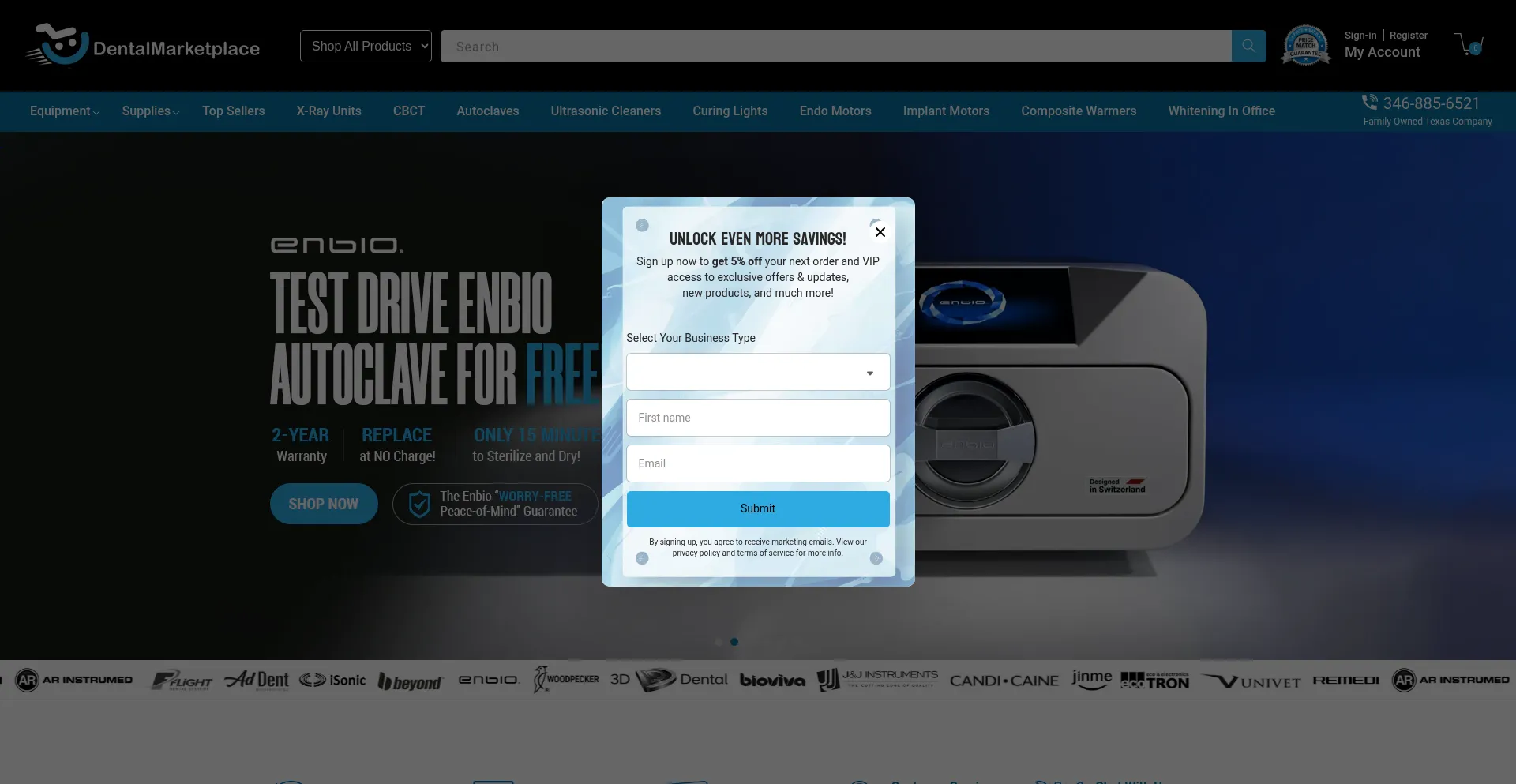Click the ecoTRON brand logo
Image resolution: width=1516 pixels, height=784 pixels.
click(1154, 681)
